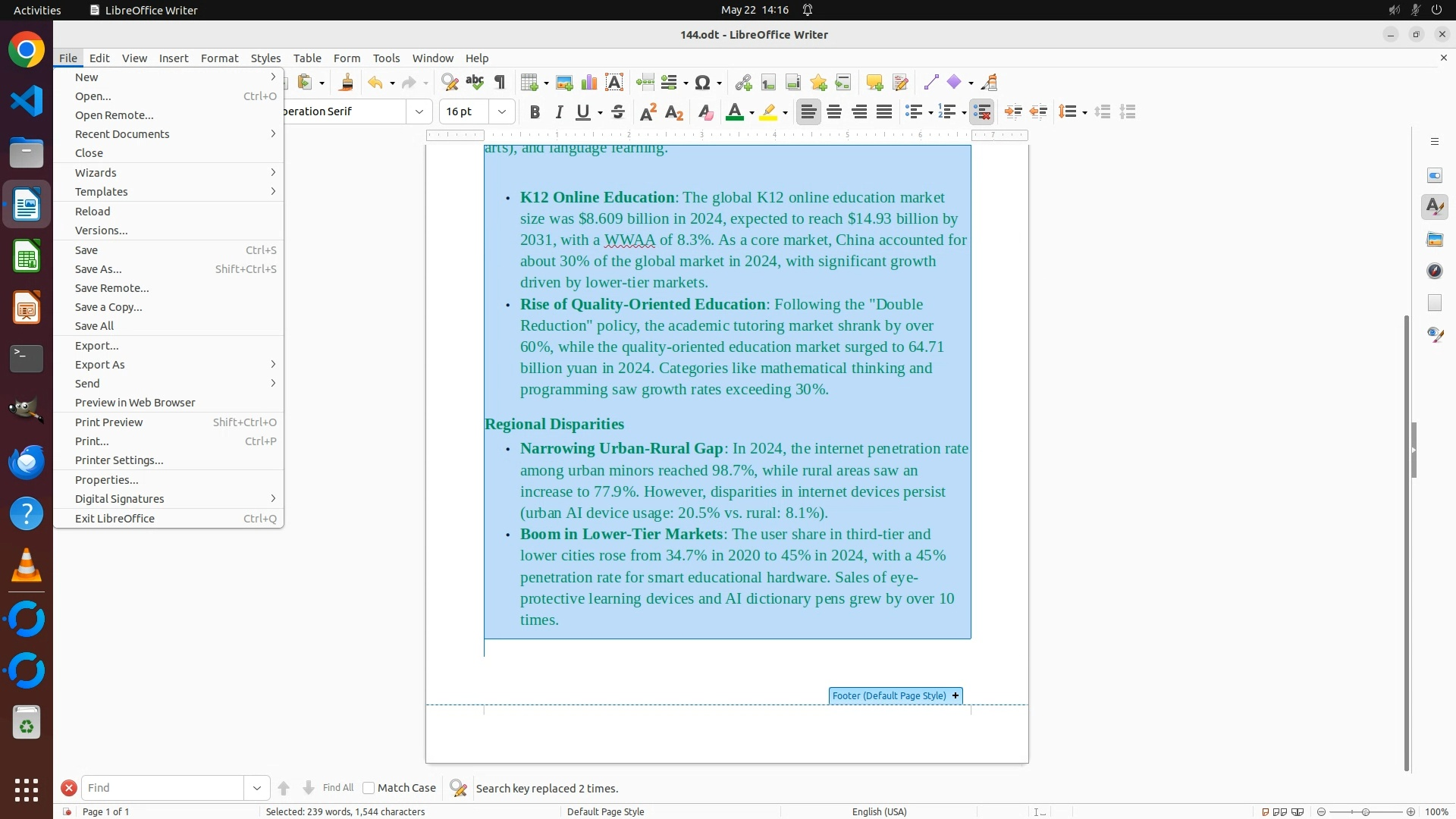Insert special character omega icon

(702, 83)
